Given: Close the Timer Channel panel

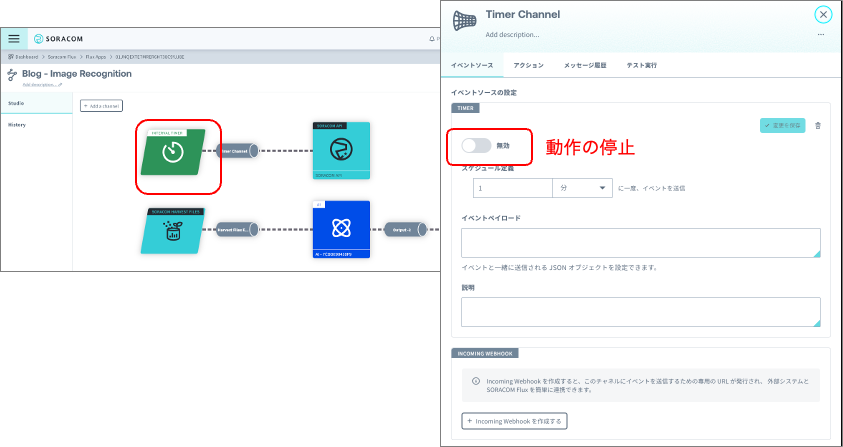Looking at the screenshot, I should 823,15.
